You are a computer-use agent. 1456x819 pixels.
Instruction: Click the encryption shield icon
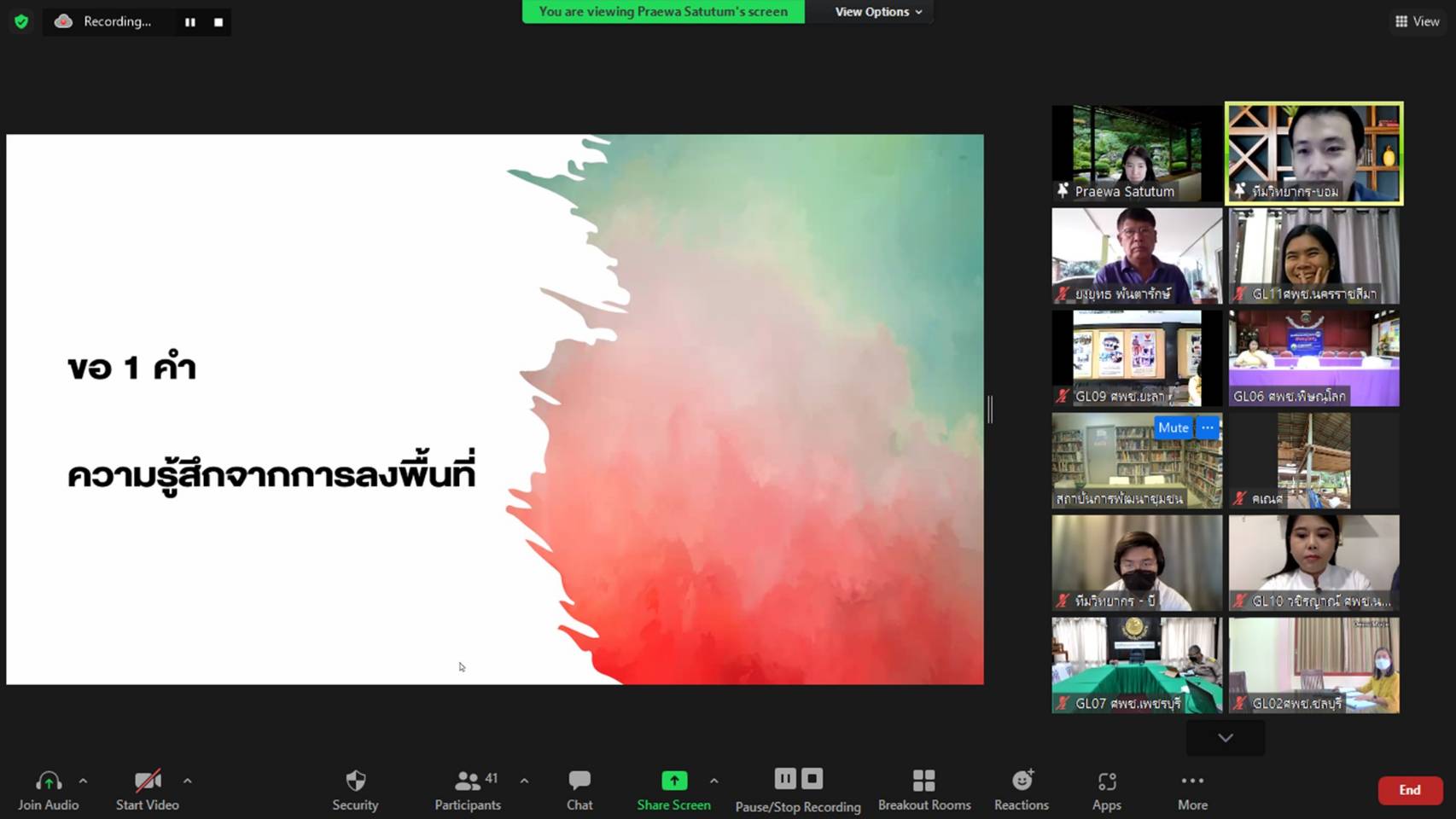[21, 21]
